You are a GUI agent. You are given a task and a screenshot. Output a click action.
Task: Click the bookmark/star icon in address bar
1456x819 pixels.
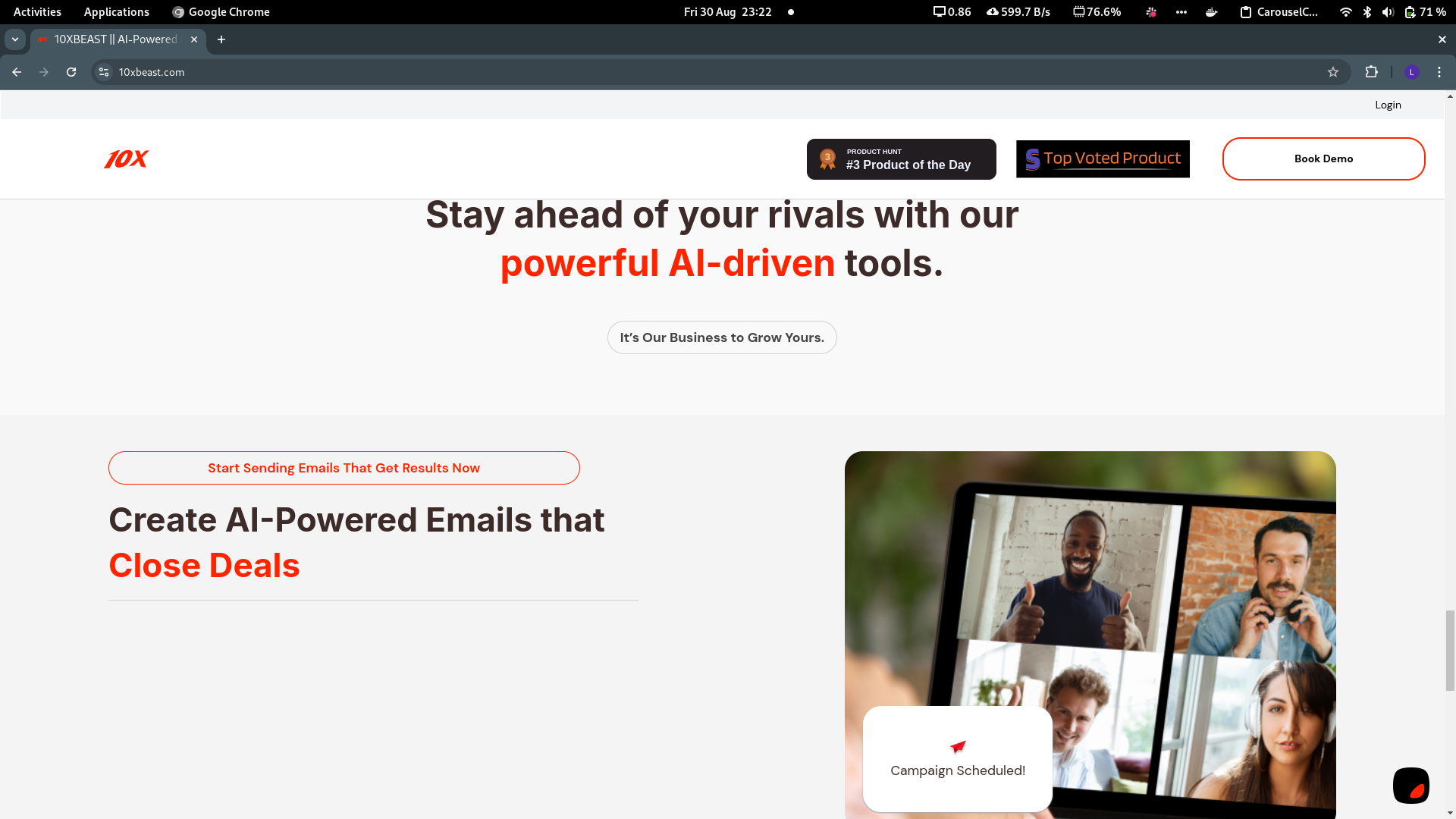coord(1333,71)
